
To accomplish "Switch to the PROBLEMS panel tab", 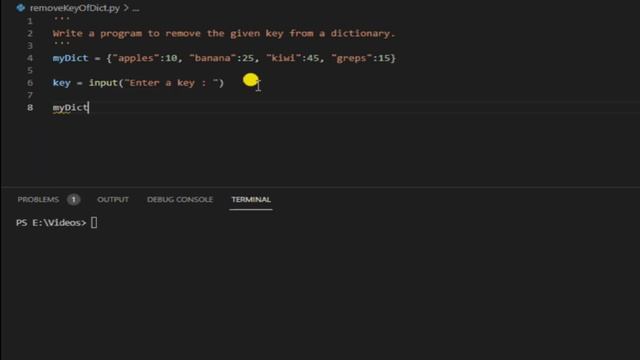I will pos(38,200).
